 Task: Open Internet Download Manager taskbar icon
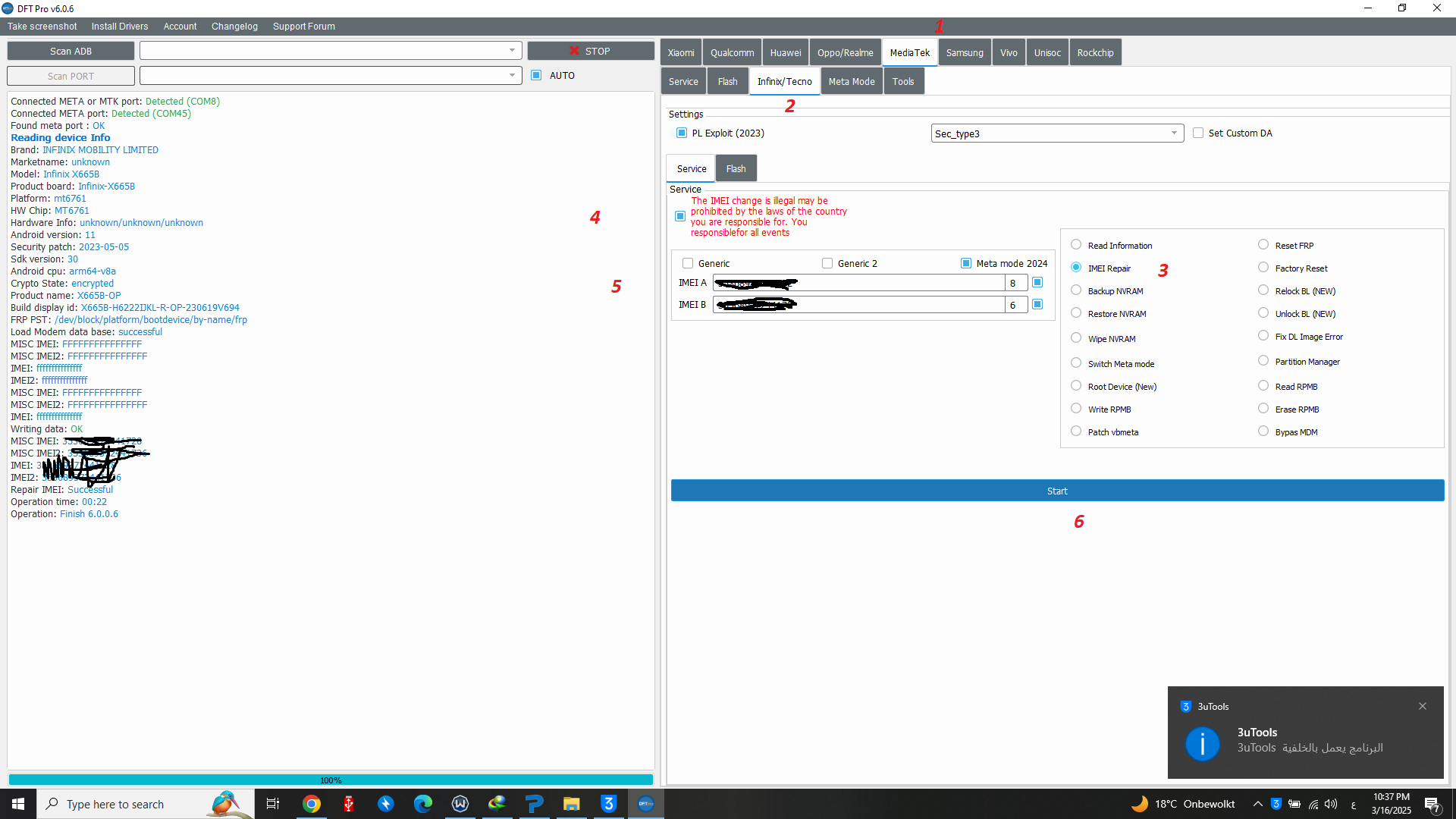(497, 804)
